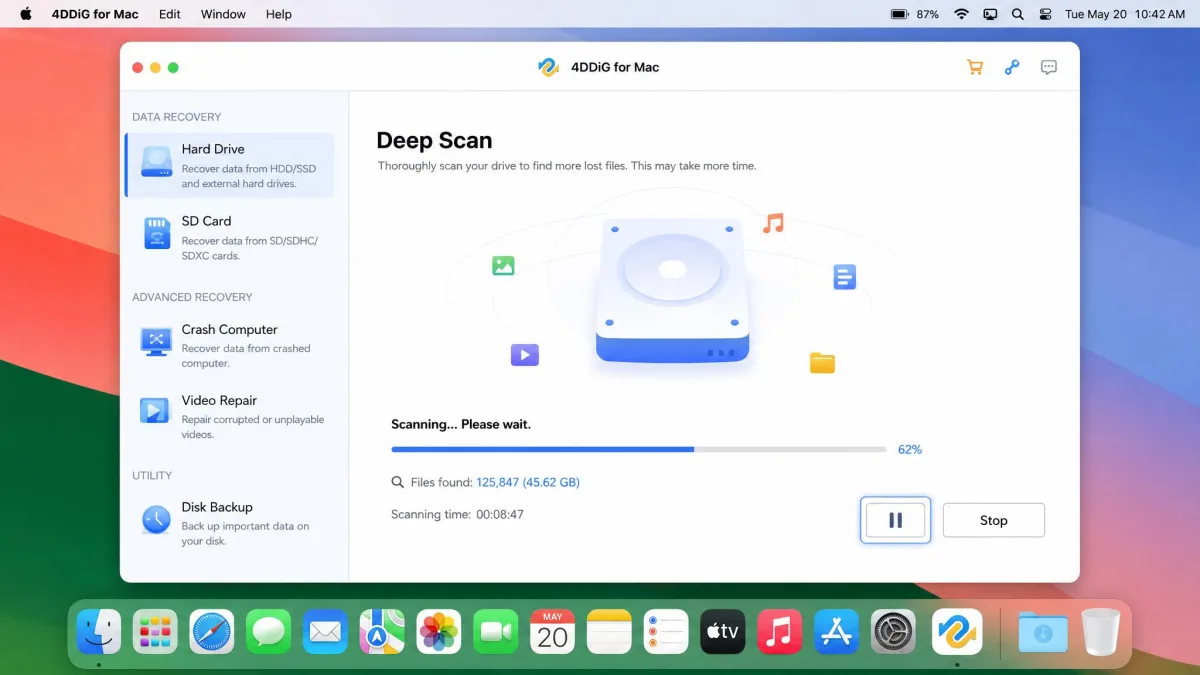Open Finder from the Dock
Viewport: 1200px width, 675px height.
99,632
